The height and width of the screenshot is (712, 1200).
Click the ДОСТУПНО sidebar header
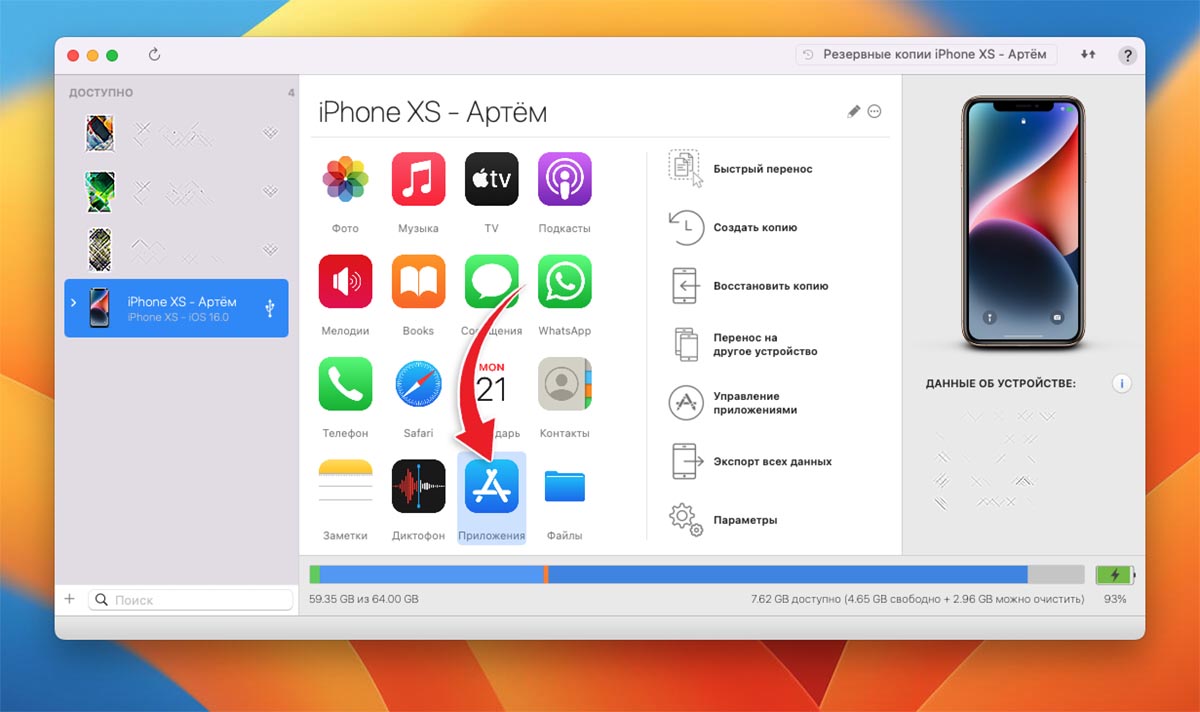(100, 93)
